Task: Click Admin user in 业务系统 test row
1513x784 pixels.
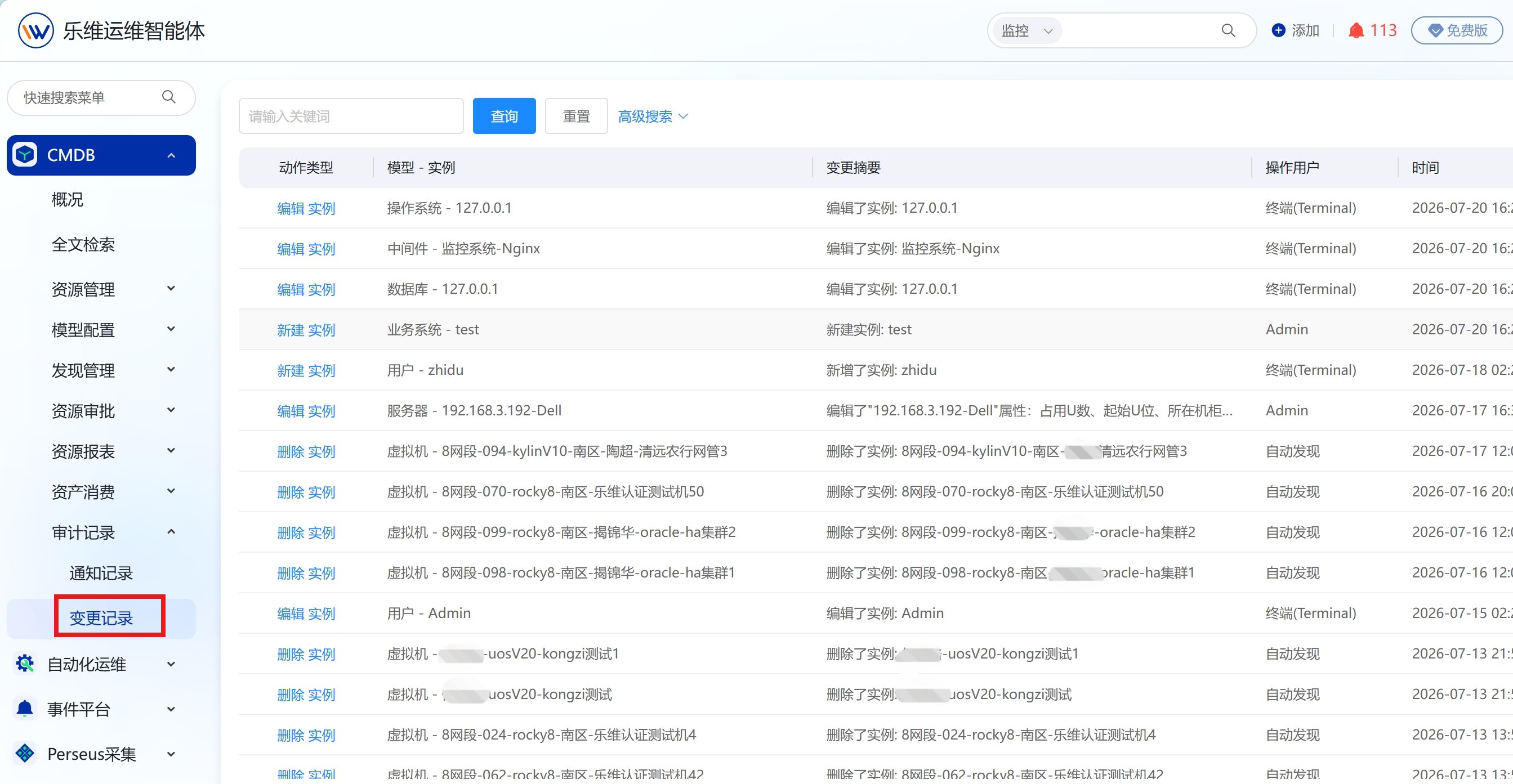Action: coord(1287,329)
